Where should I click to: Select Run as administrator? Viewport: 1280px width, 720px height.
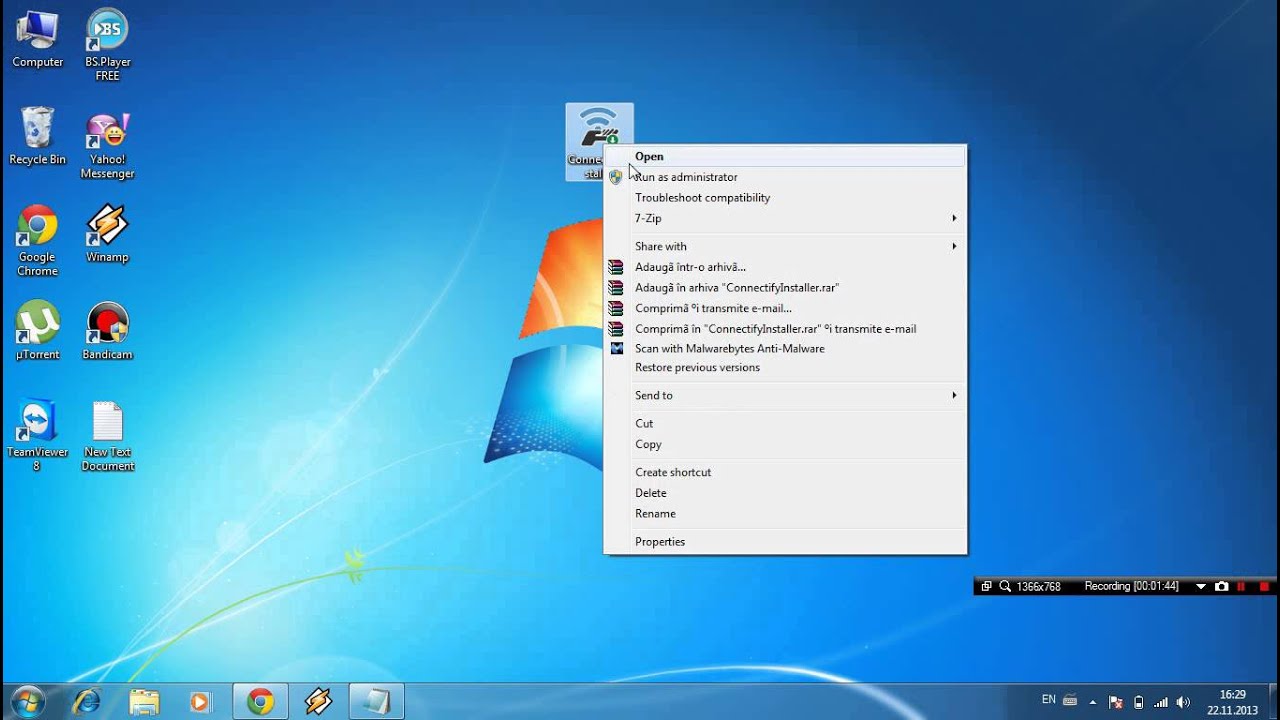click(785, 177)
